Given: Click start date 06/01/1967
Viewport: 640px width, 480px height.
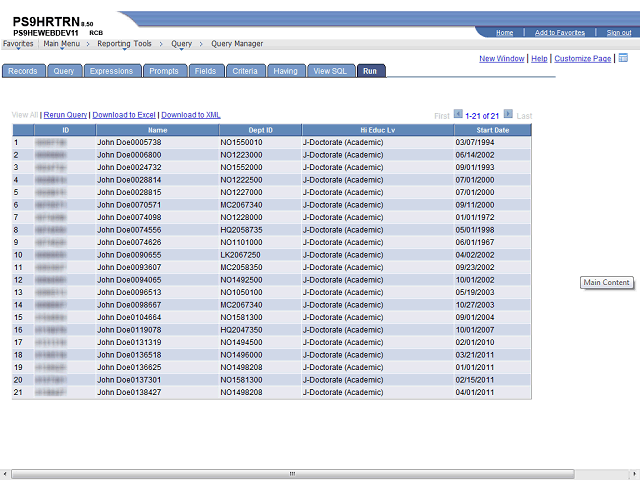Looking at the screenshot, I should coord(475,242).
